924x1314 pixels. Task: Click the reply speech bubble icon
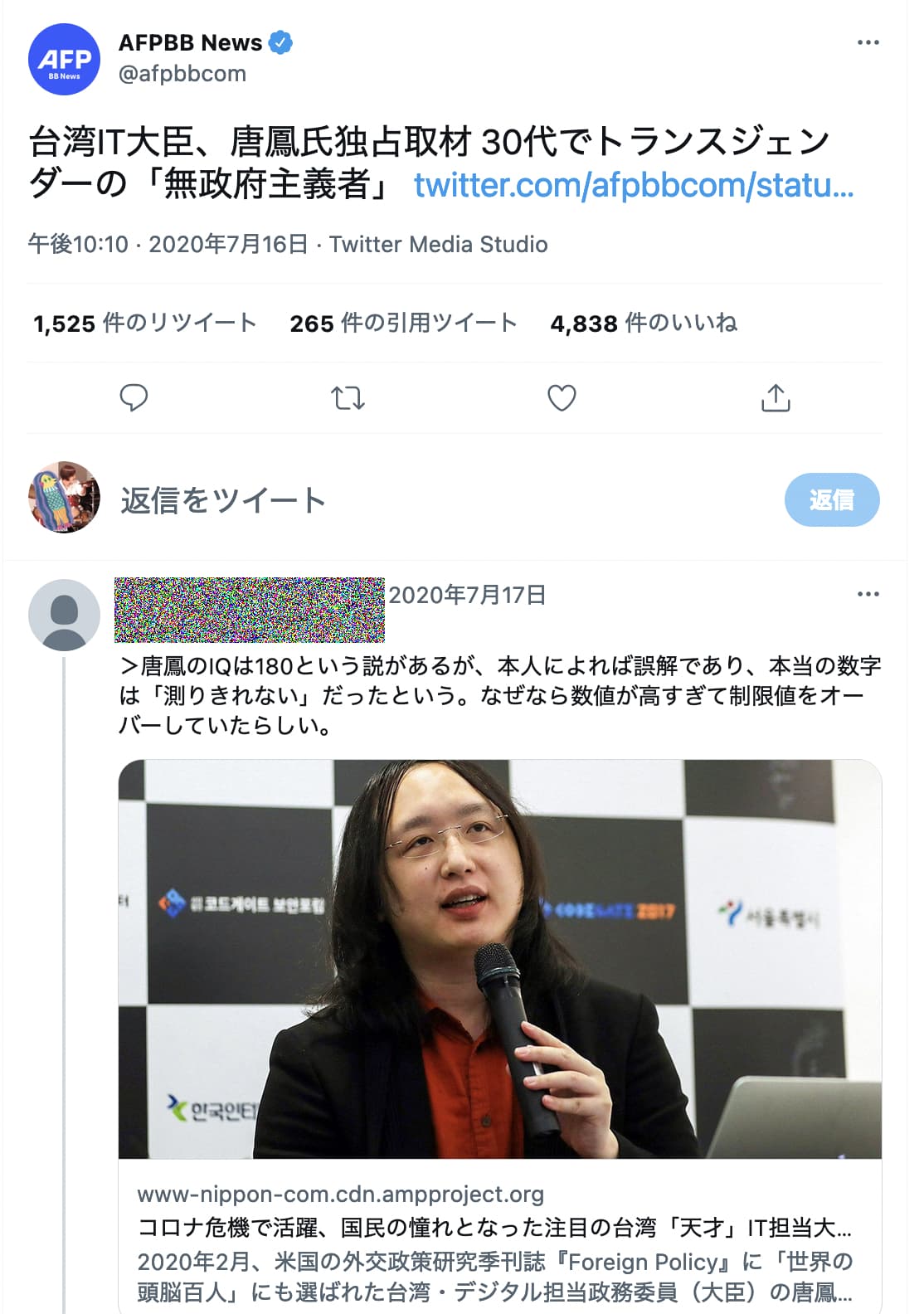[x=134, y=398]
